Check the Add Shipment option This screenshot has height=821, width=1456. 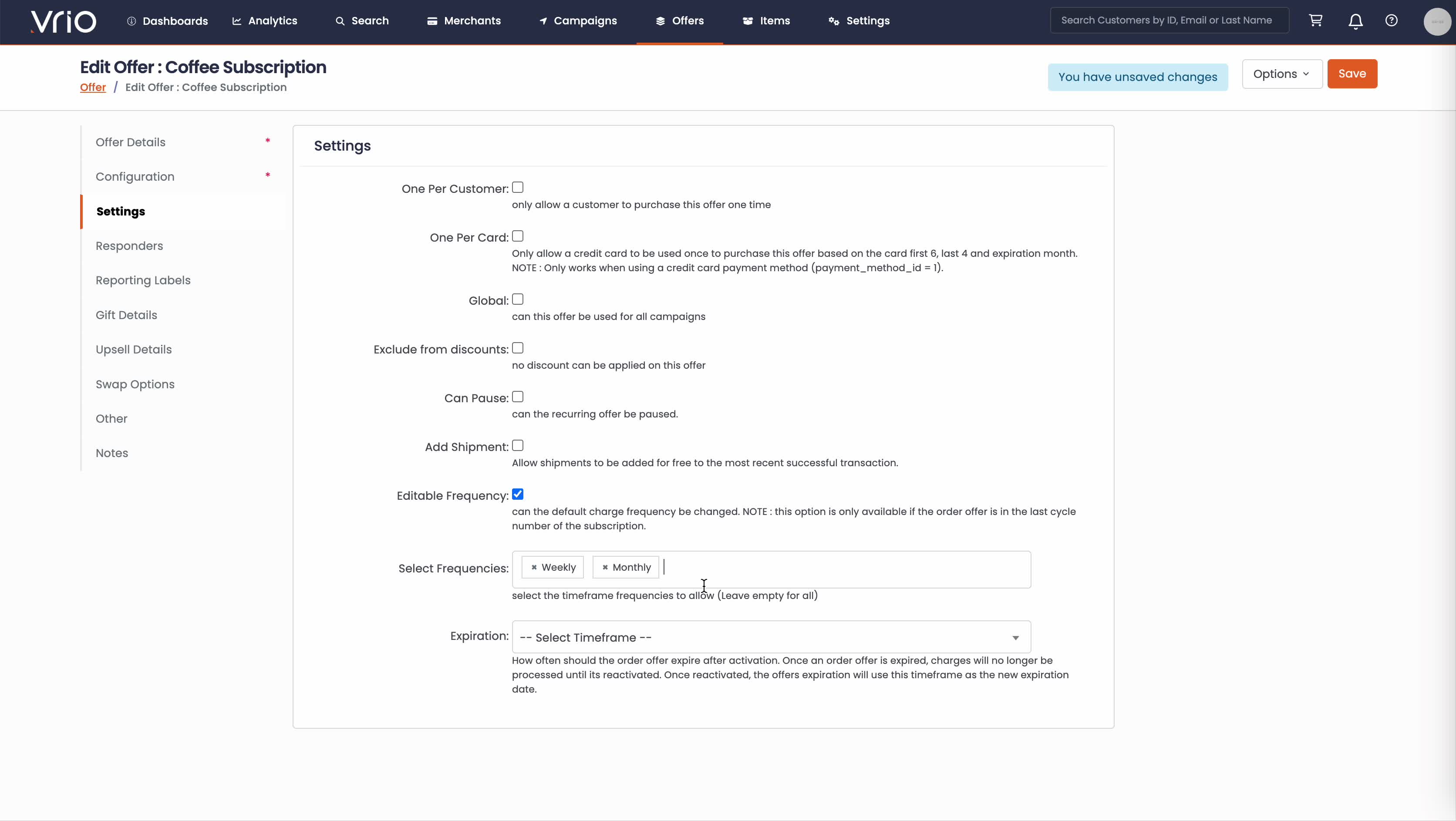point(518,445)
